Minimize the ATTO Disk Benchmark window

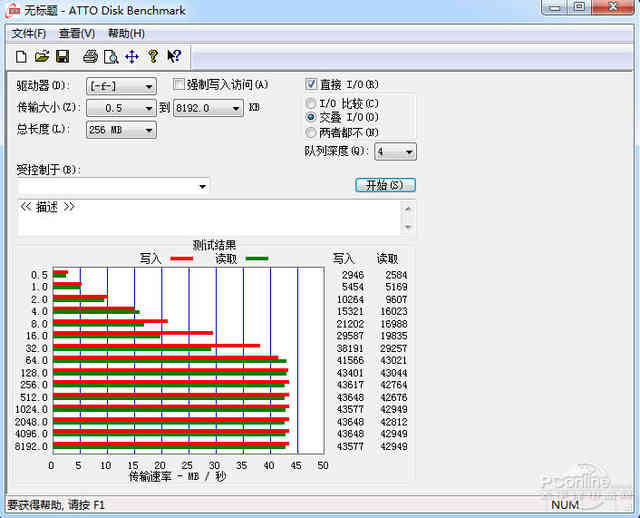[x=554, y=7]
